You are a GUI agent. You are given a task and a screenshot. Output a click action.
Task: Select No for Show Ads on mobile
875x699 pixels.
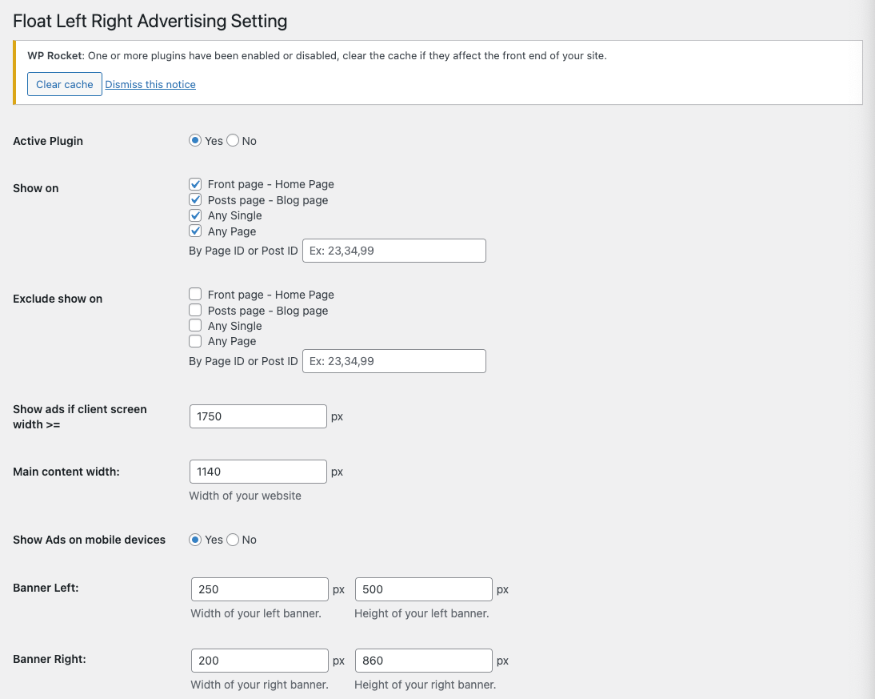pyautogui.click(x=233, y=540)
